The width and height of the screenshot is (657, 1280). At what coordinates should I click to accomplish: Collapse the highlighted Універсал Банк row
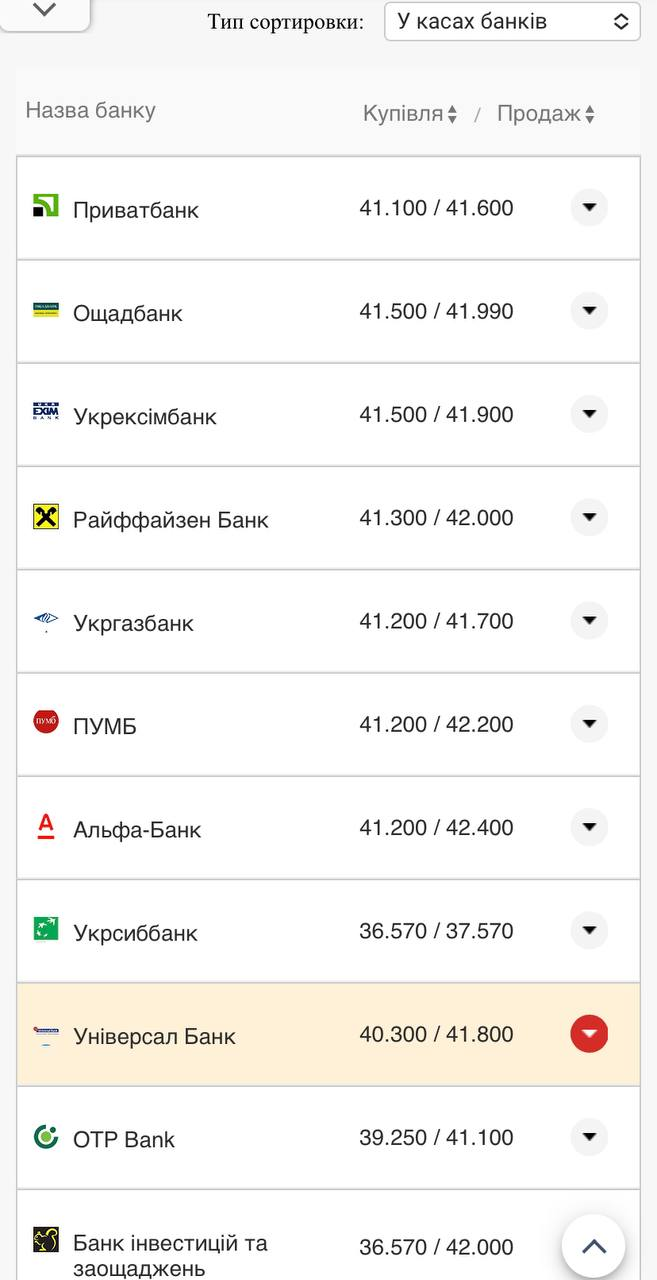589,1034
